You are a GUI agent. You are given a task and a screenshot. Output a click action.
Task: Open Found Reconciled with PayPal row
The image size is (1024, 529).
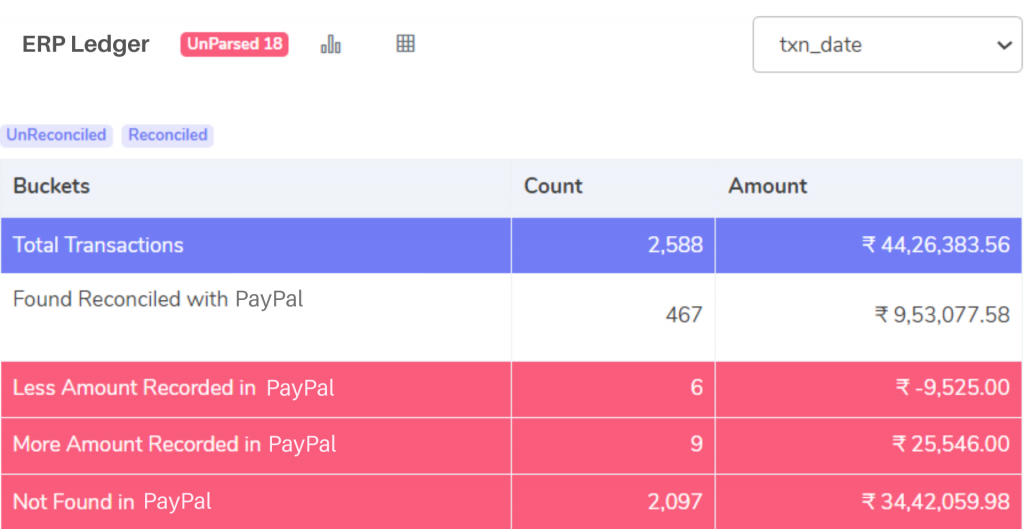click(x=511, y=317)
